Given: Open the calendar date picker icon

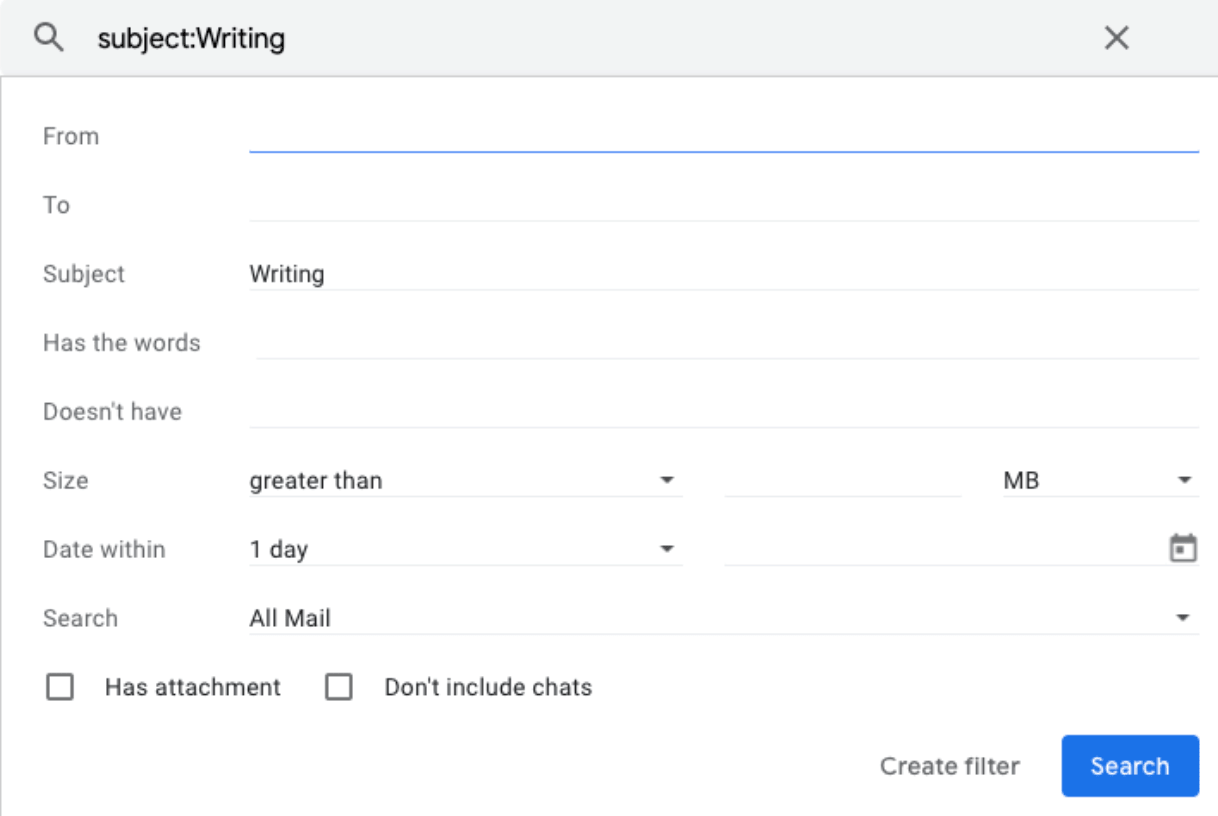Looking at the screenshot, I should (1183, 548).
